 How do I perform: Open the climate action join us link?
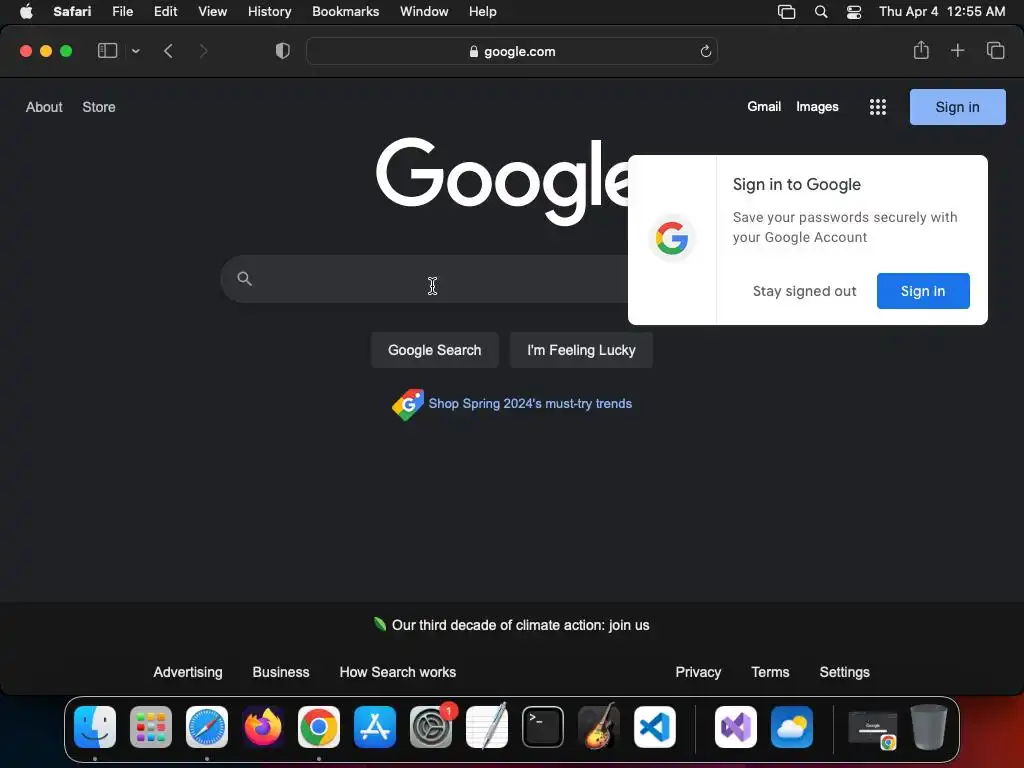click(520, 625)
